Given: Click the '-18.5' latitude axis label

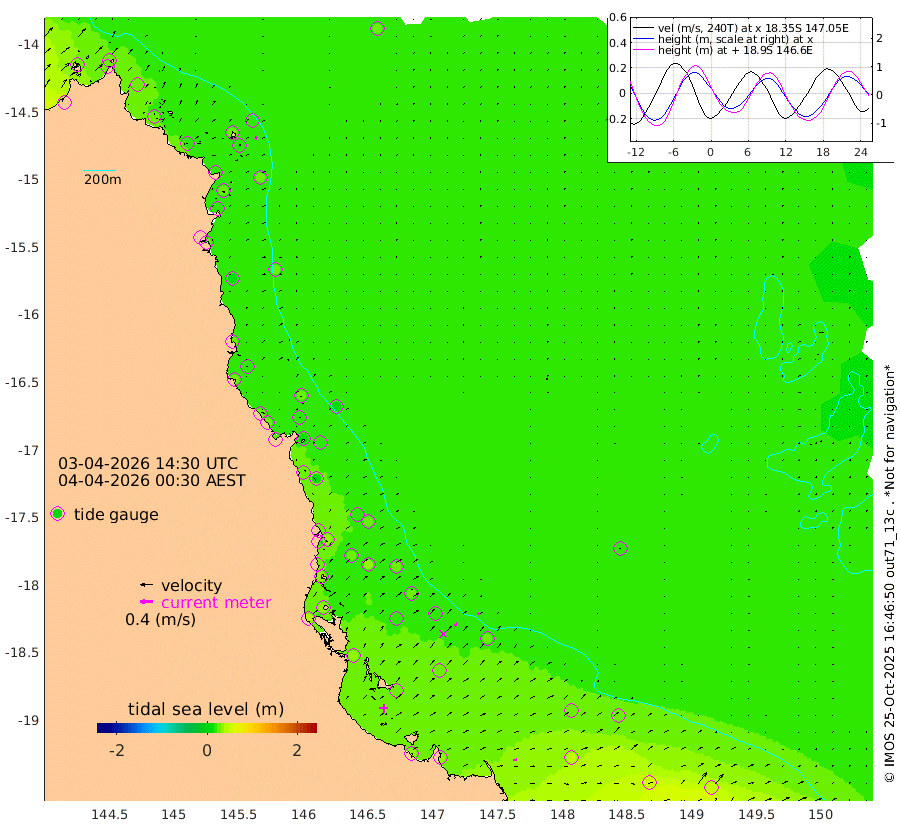Looking at the screenshot, I should pos(22,653).
